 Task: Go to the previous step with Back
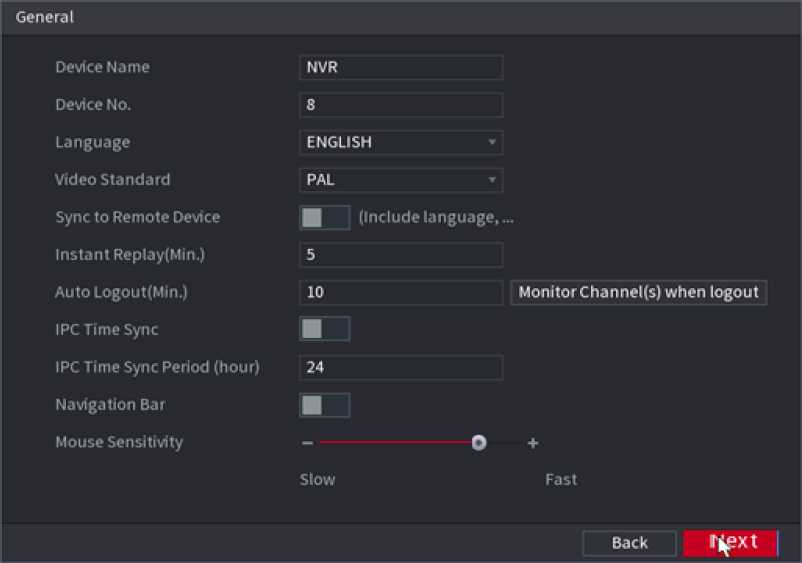click(x=629, y=542)
